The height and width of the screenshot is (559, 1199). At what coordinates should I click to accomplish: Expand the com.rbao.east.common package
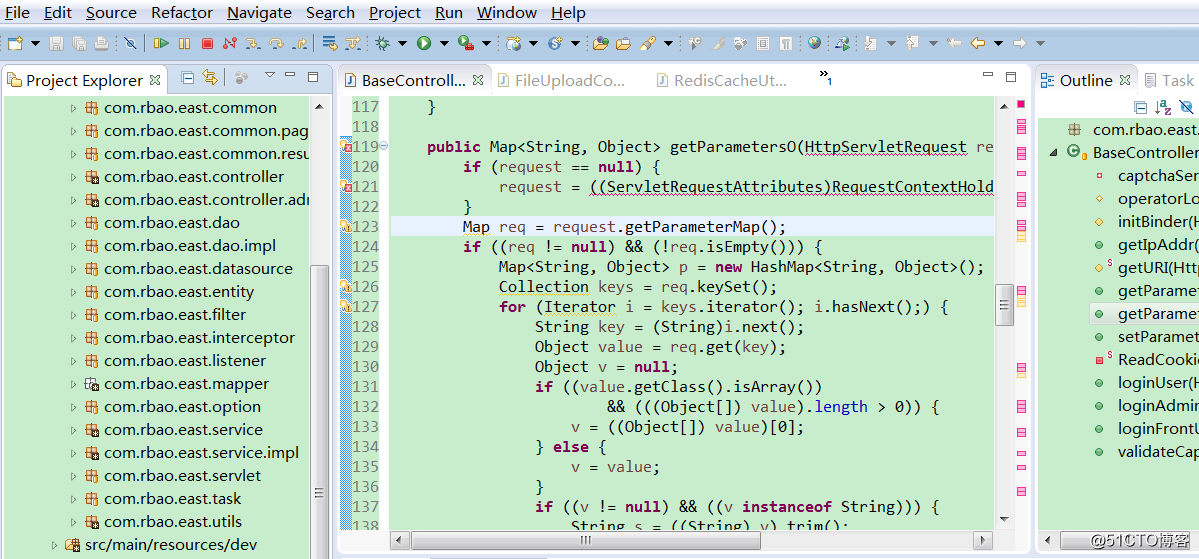[x=73, y=108]
